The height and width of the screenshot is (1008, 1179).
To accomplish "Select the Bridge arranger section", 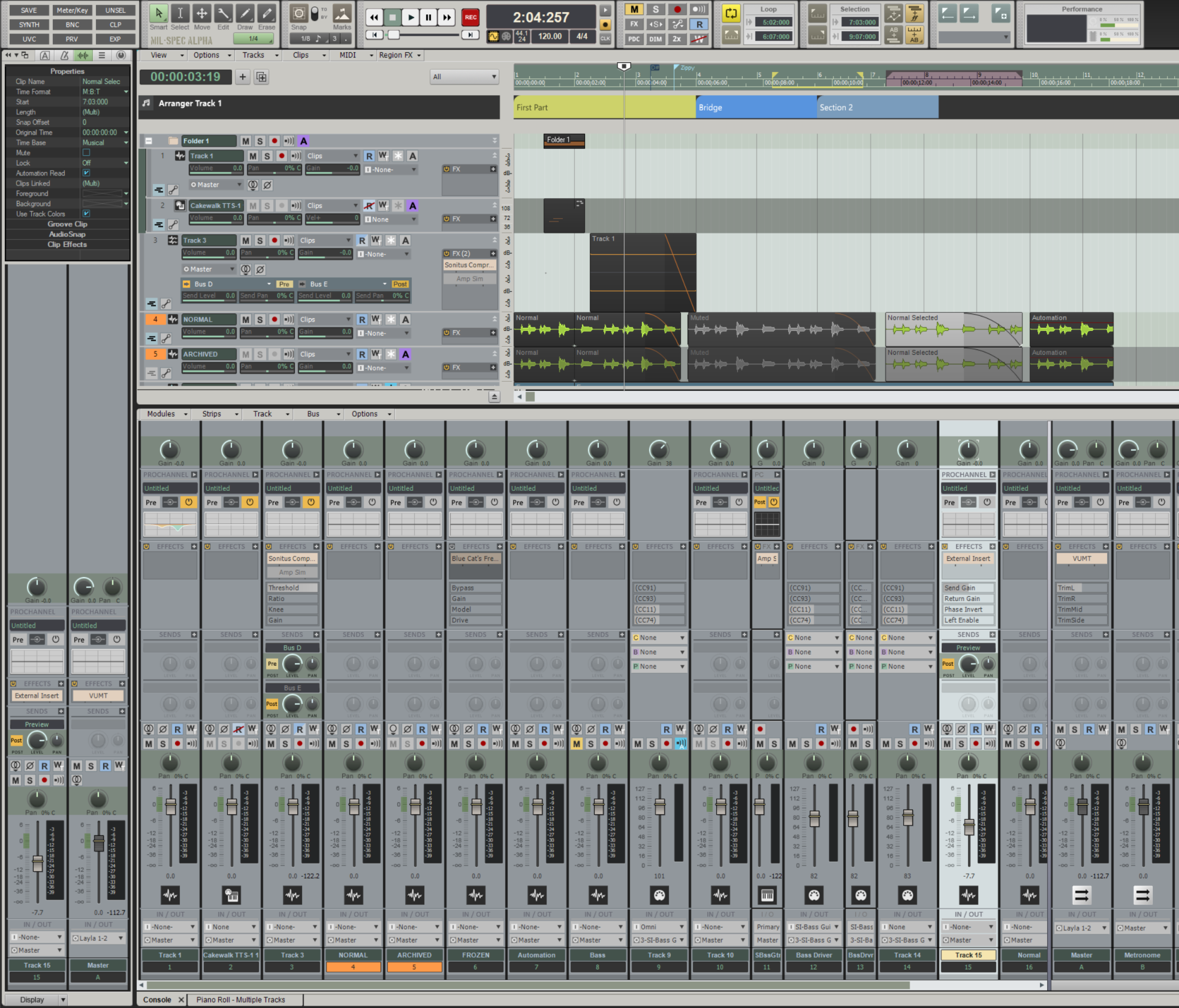I will [x=756, y=107].
